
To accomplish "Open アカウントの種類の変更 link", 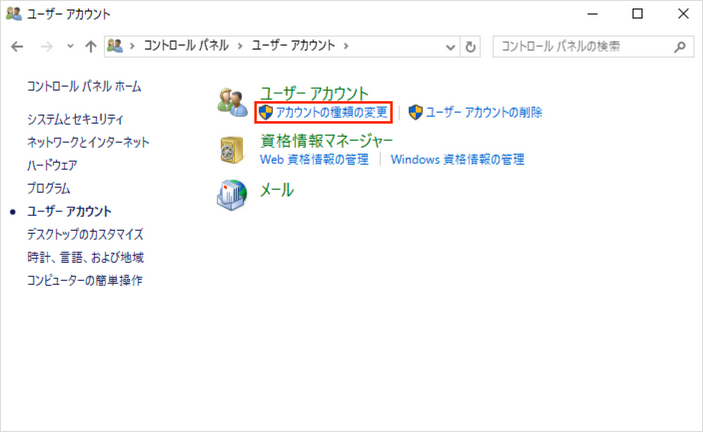I will point(330,112).
